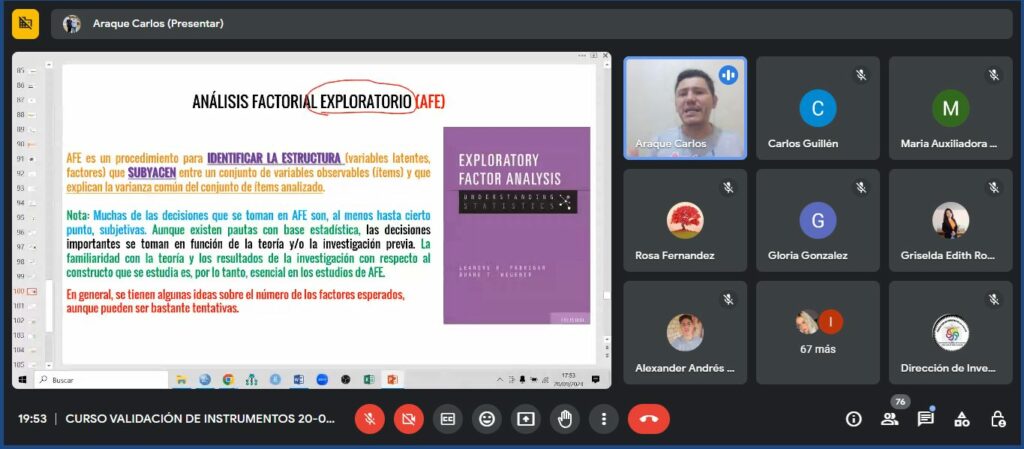Click Rosa Fernandez tree avatar
Screen dimensions: 1024x449
click(685, 220)
